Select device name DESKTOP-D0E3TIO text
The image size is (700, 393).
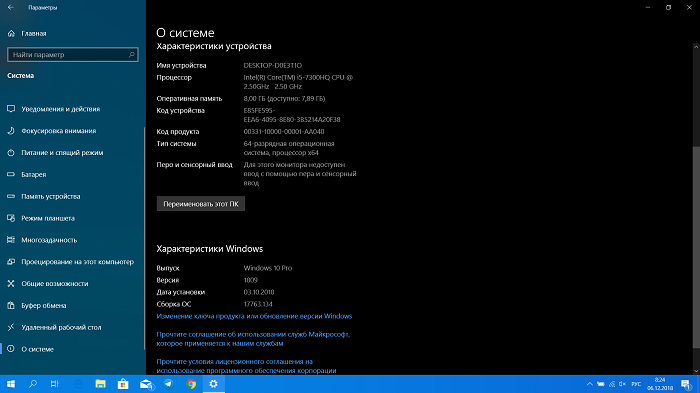click(x=272, y=65)
